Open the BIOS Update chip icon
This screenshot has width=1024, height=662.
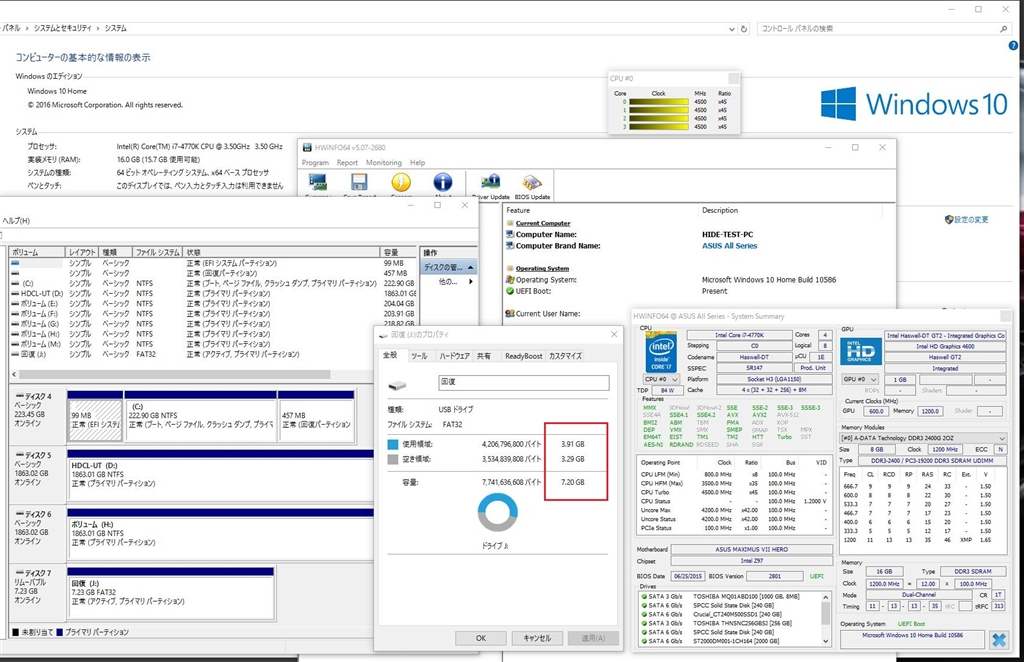tap(532, 183)
